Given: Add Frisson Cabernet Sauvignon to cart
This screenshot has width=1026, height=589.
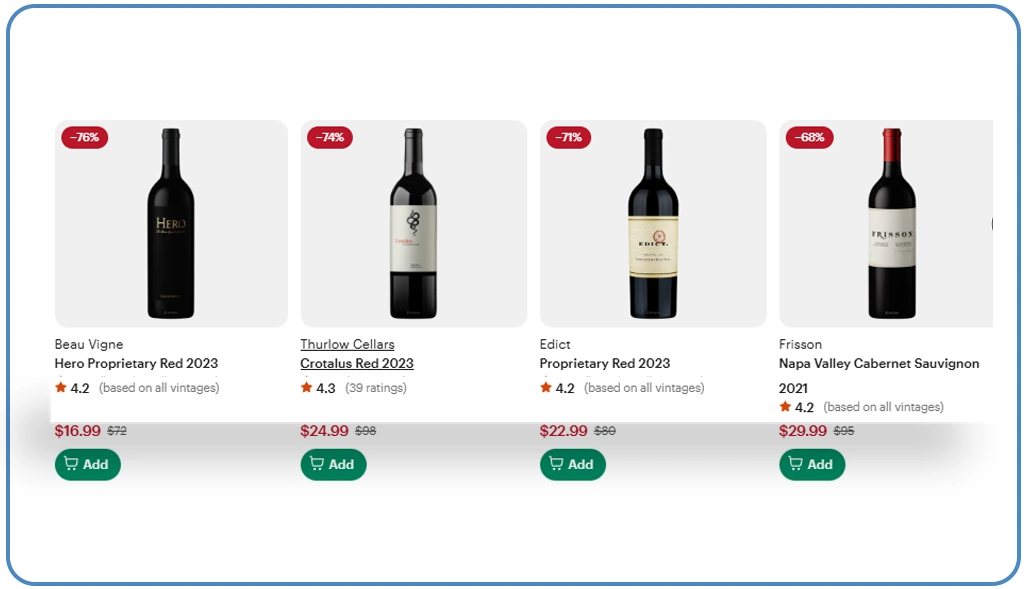Looking at the screenshot, I should coord(811,464).
